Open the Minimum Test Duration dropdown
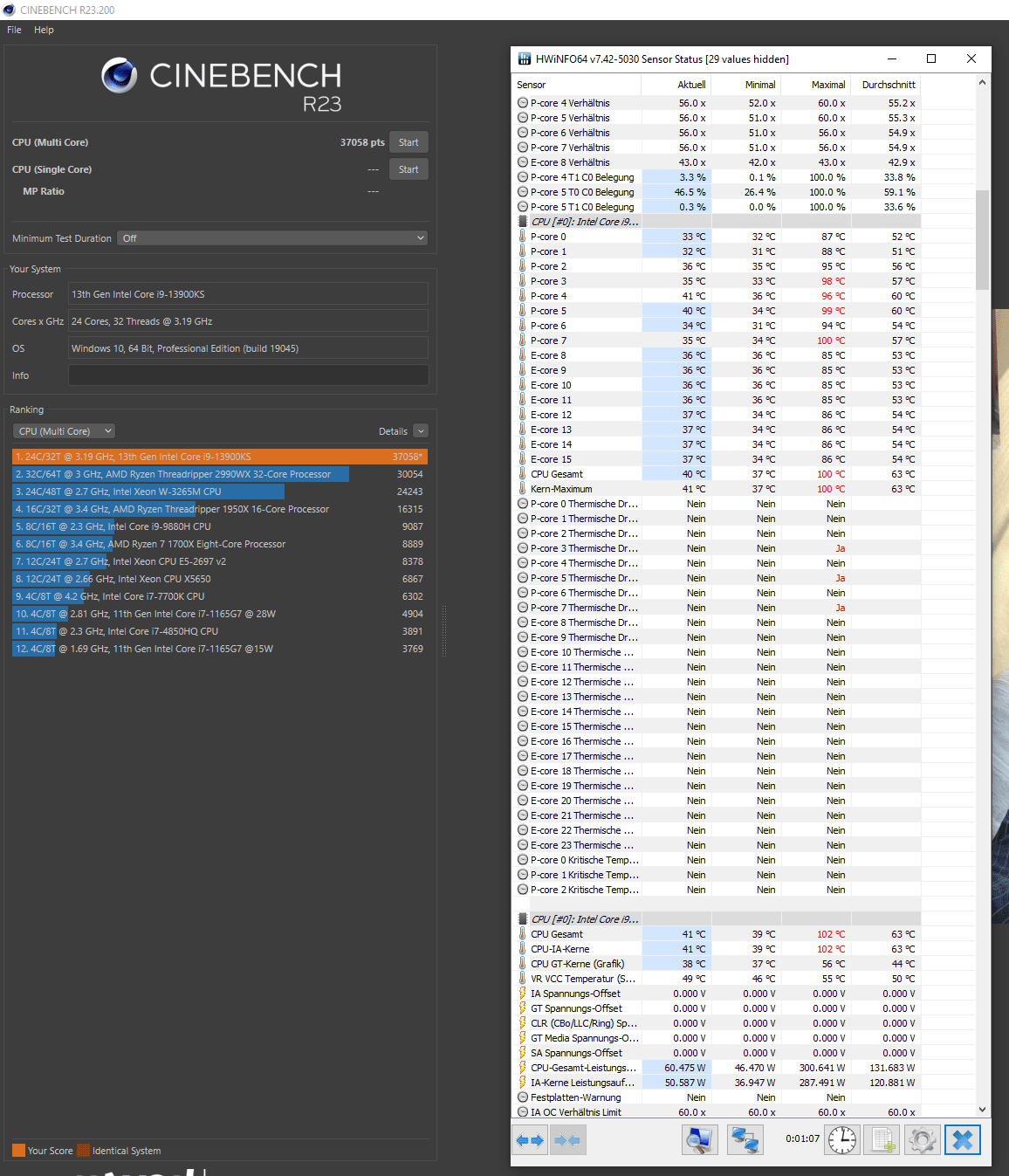The width and height of the screenshot is (1009, 1176). 272,238
